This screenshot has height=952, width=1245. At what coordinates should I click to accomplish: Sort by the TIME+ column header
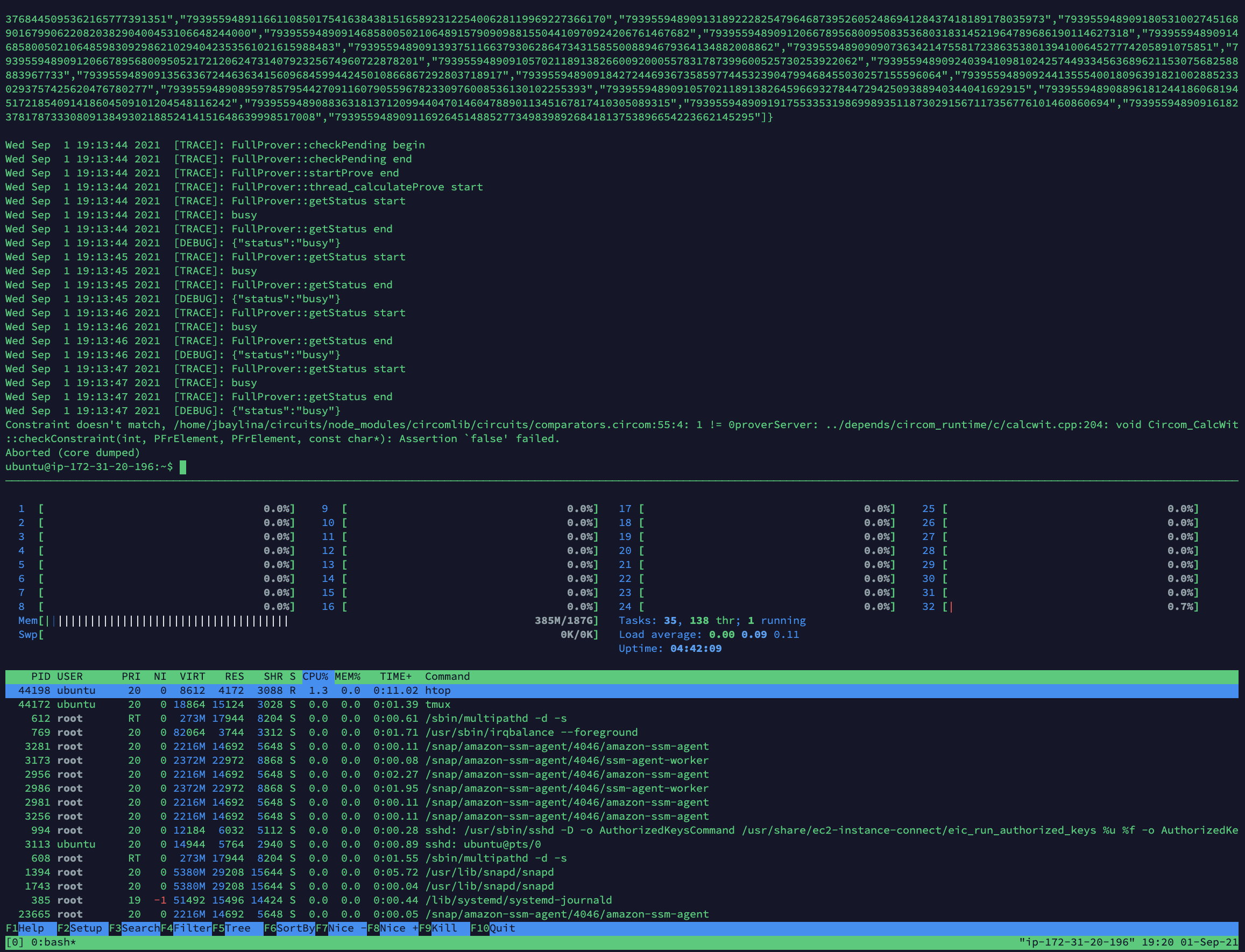396,677
